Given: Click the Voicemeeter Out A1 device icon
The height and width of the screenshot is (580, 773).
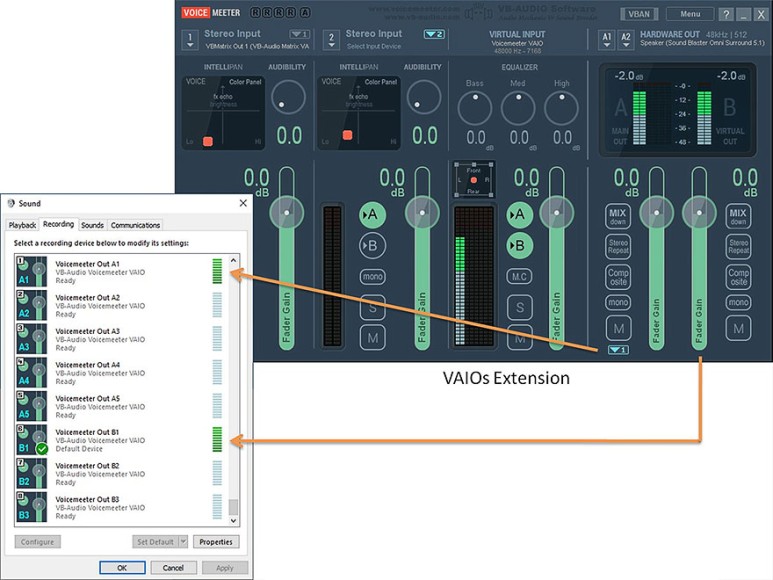Looking at the screenshot, I should 32,271.
